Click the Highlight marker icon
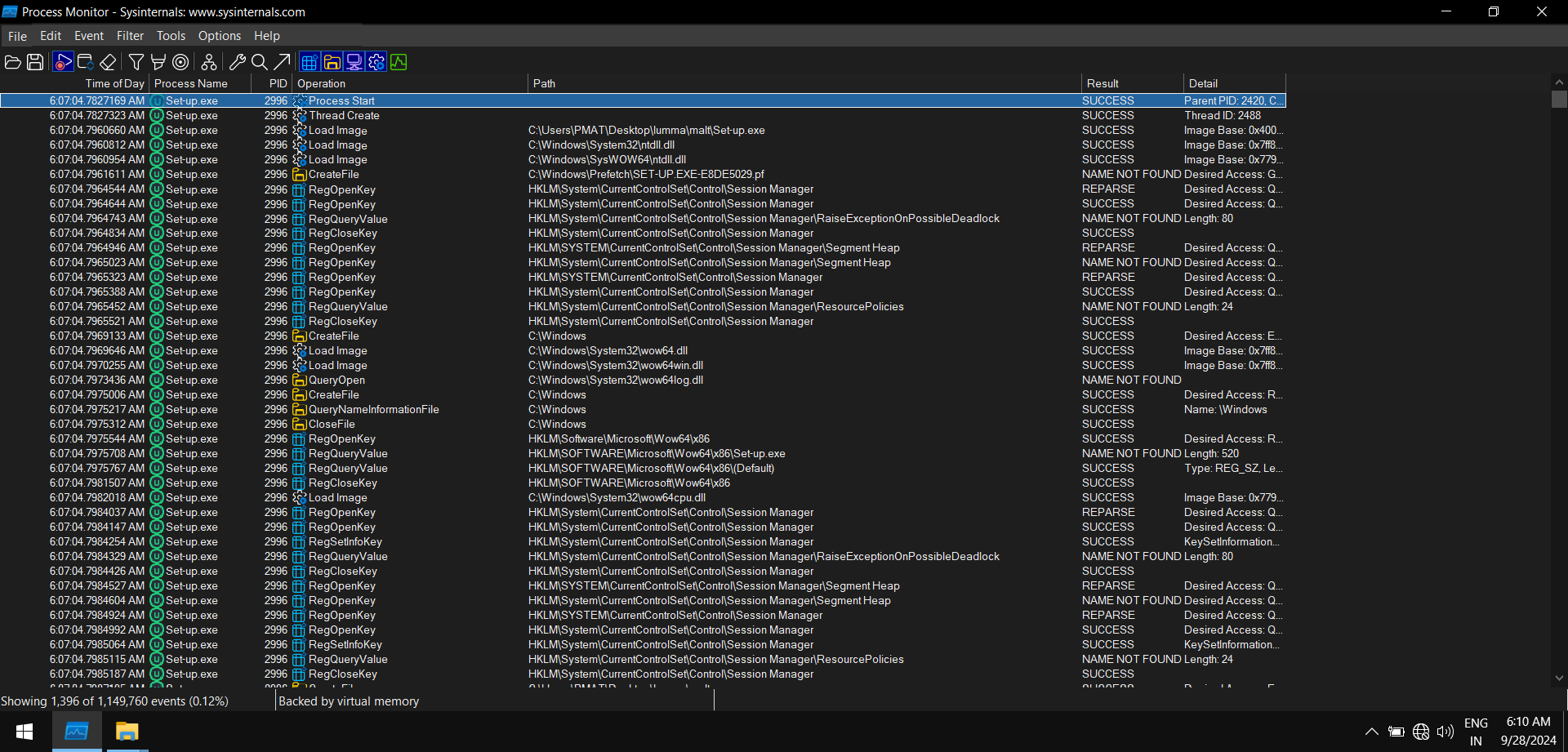Screen dimensions: 1568x752 [158, 62]
